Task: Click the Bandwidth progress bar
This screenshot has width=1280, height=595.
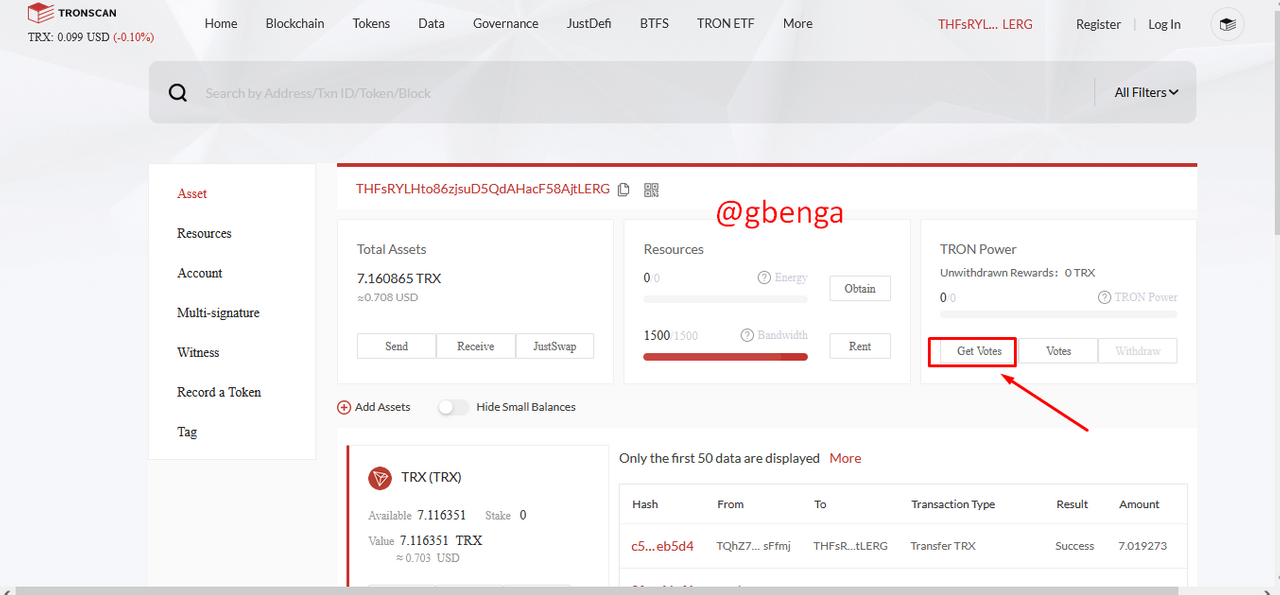Action: 725,356
